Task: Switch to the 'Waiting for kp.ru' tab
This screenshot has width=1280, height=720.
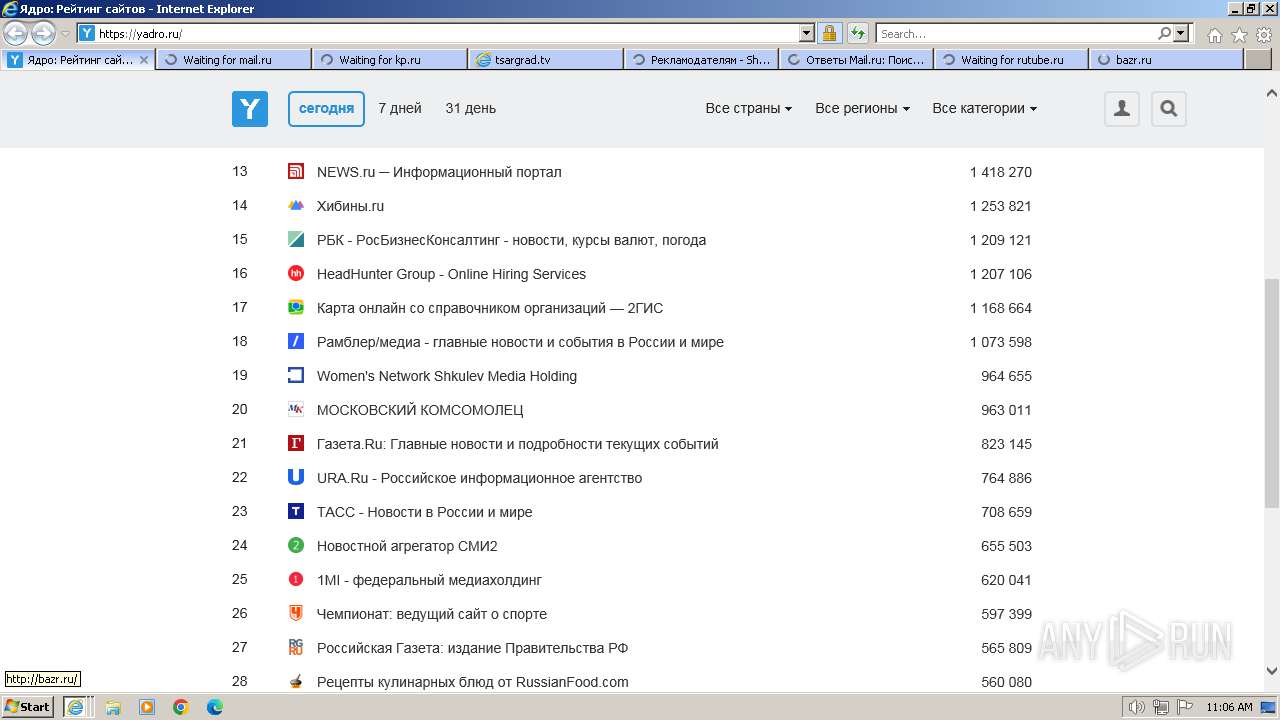Action: [x=390, y=60]
